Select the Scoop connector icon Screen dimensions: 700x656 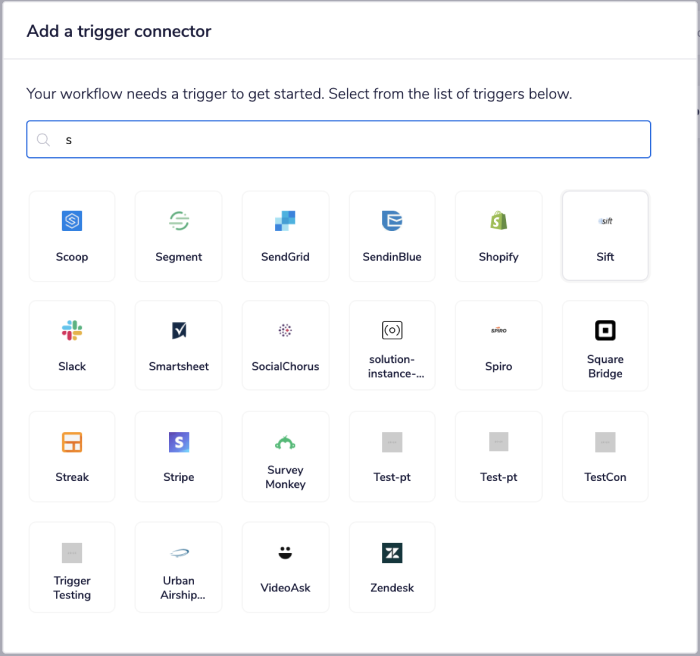(72, 222)
